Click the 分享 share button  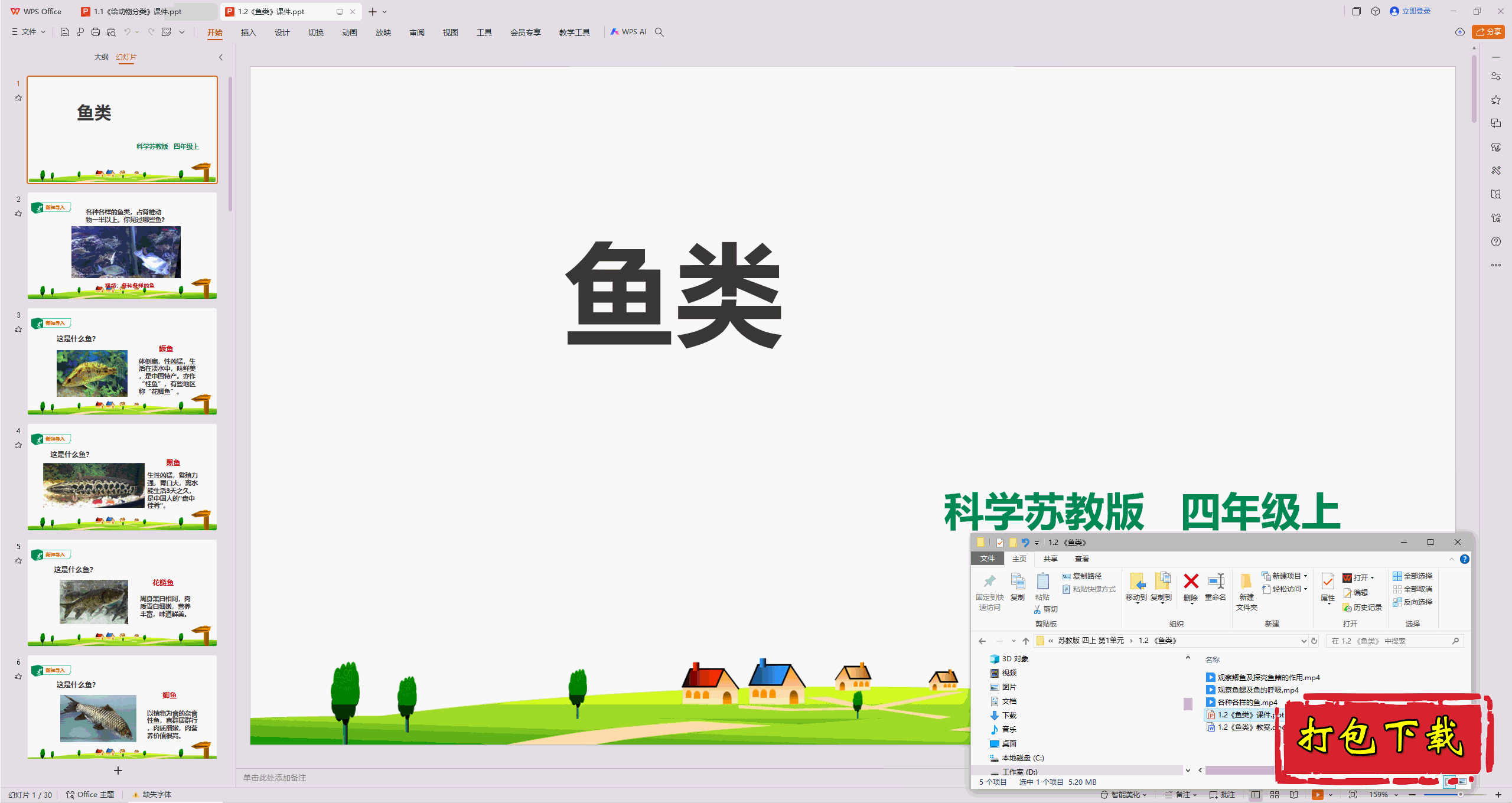[x=1488, y=32]
